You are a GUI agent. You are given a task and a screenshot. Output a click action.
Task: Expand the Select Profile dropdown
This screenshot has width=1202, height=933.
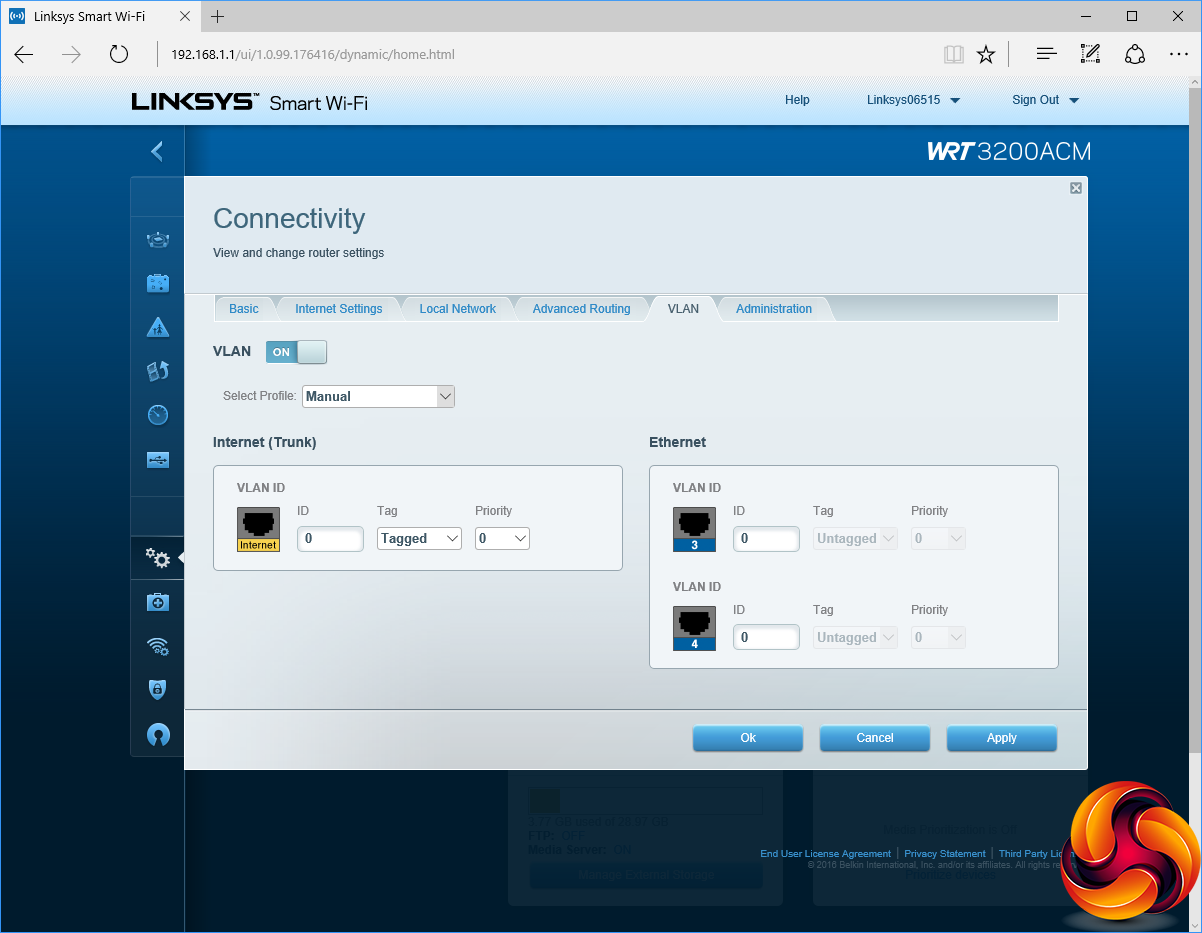[x=378, y=396]
